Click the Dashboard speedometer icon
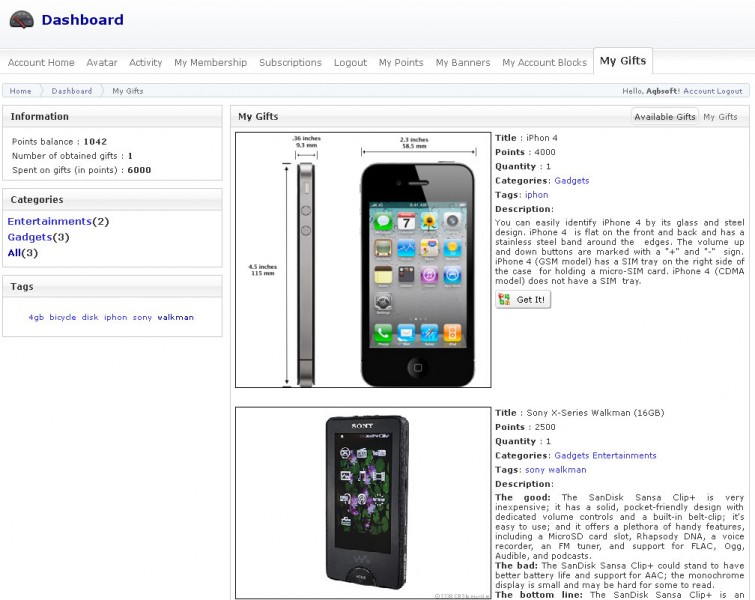The height and width of the screenshot is (600, 755). click(x=22, y=20)
